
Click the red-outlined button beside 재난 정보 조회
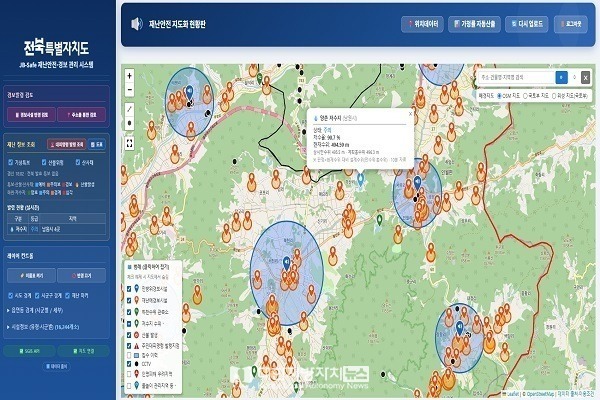pyautogui.click(x=67, y=144)
